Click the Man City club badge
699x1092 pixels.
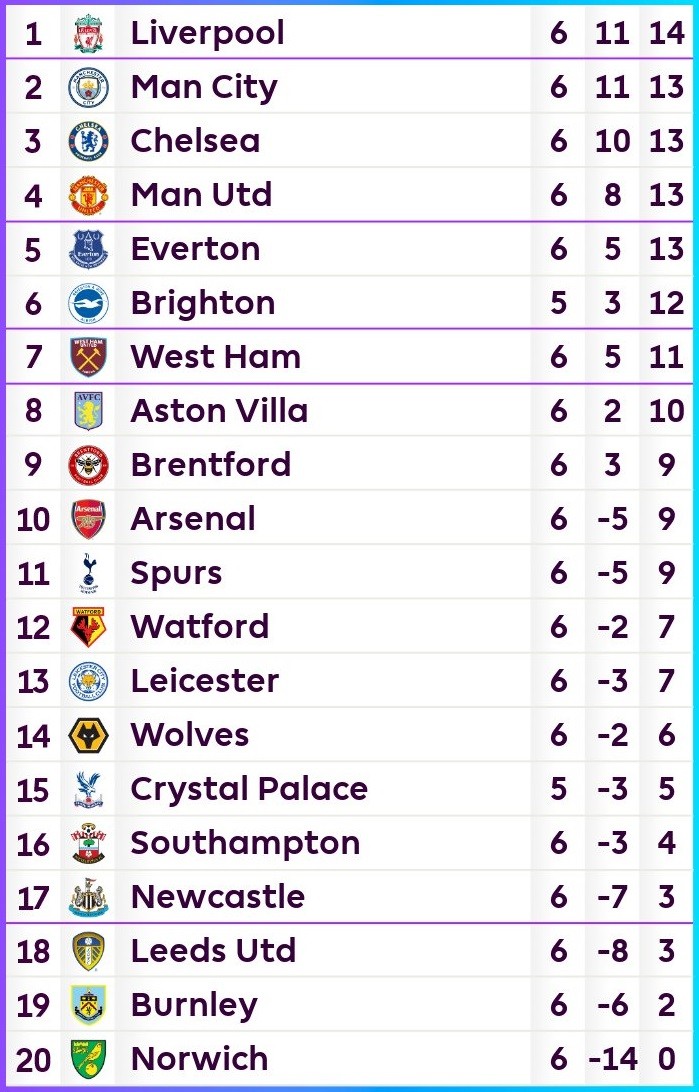pyautogui.click(x=88, y=88)
